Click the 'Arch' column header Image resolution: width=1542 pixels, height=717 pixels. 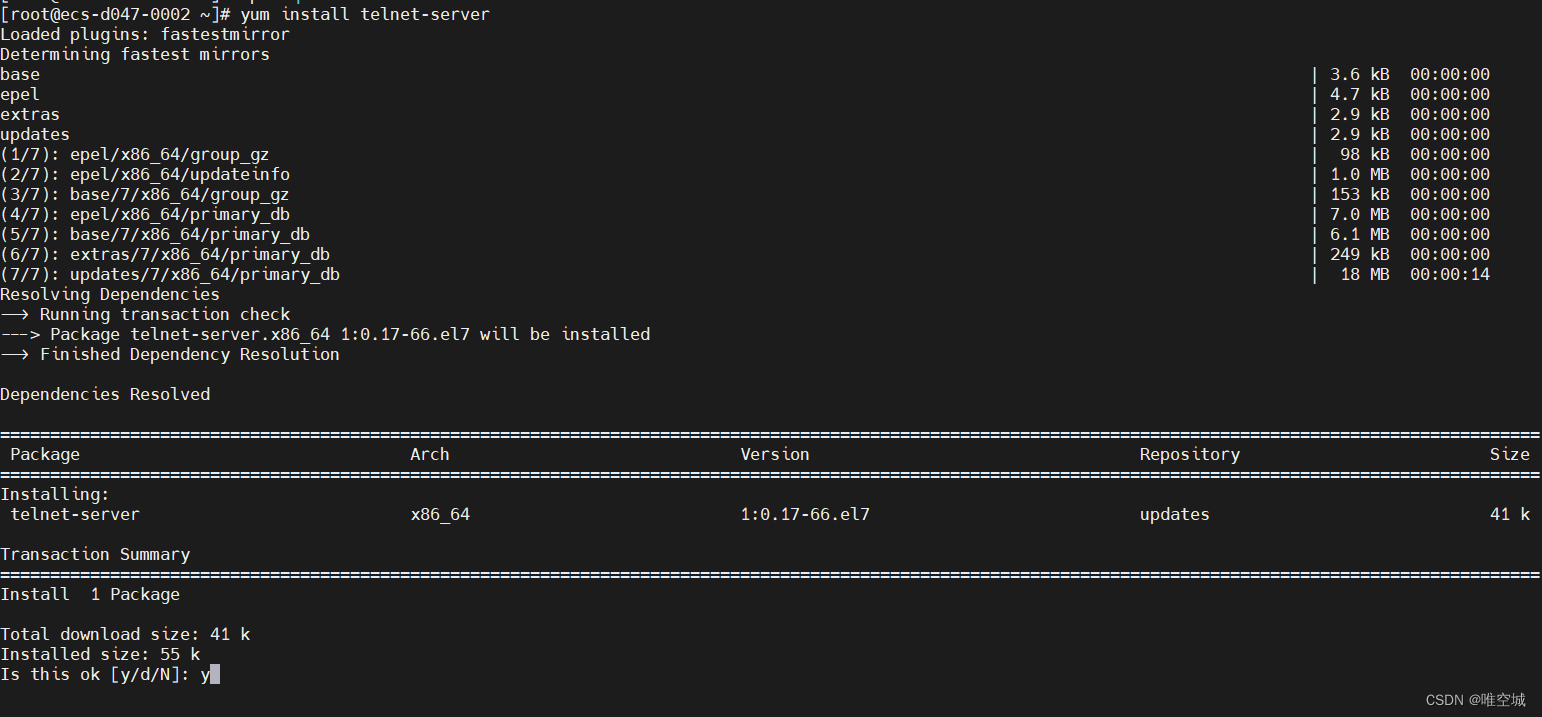coord(430,454)
